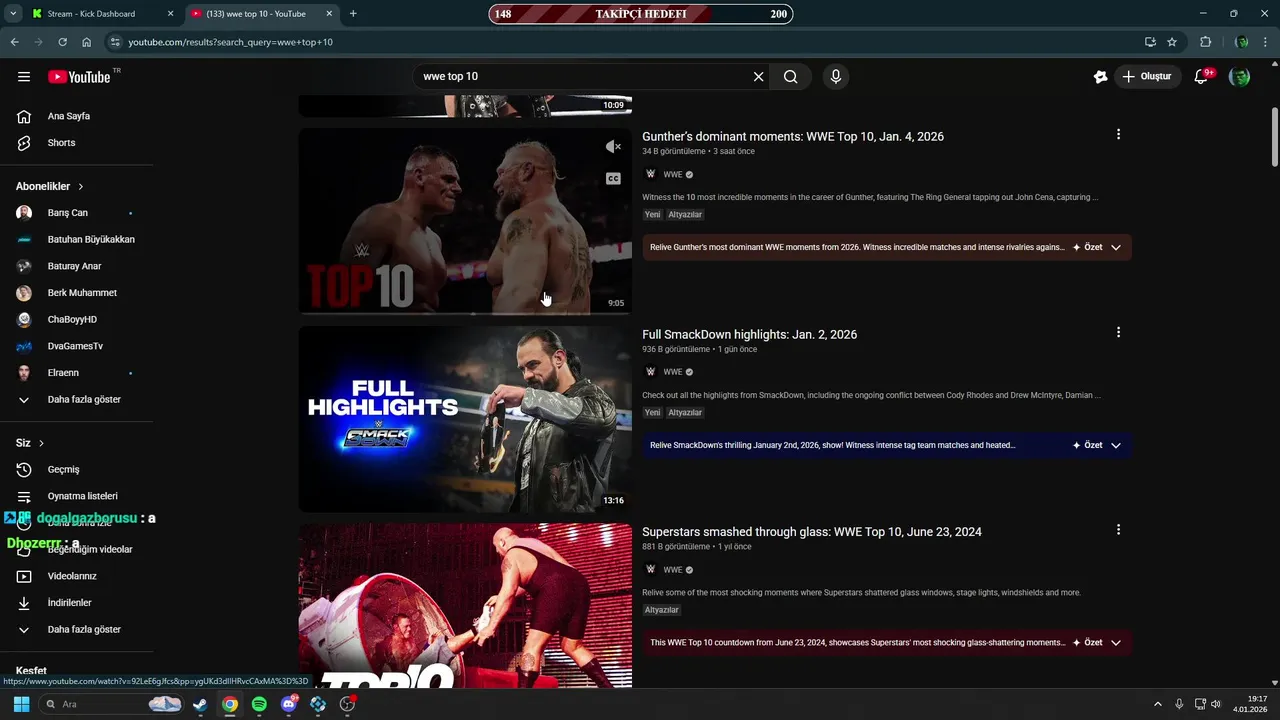Open the YouTube notifications bell
This screenshot has width=1280, height=720.
(1202, 77)
